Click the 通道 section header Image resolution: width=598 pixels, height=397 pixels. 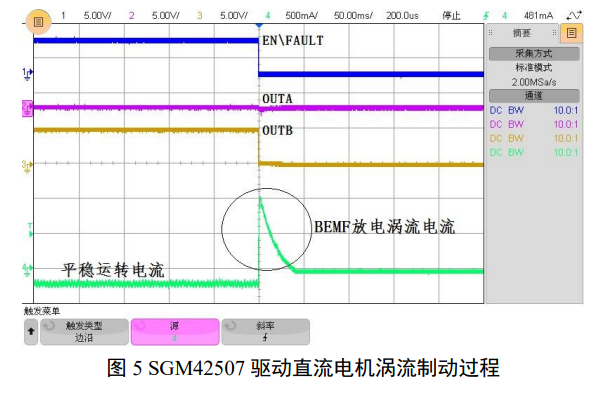(534, 96)
